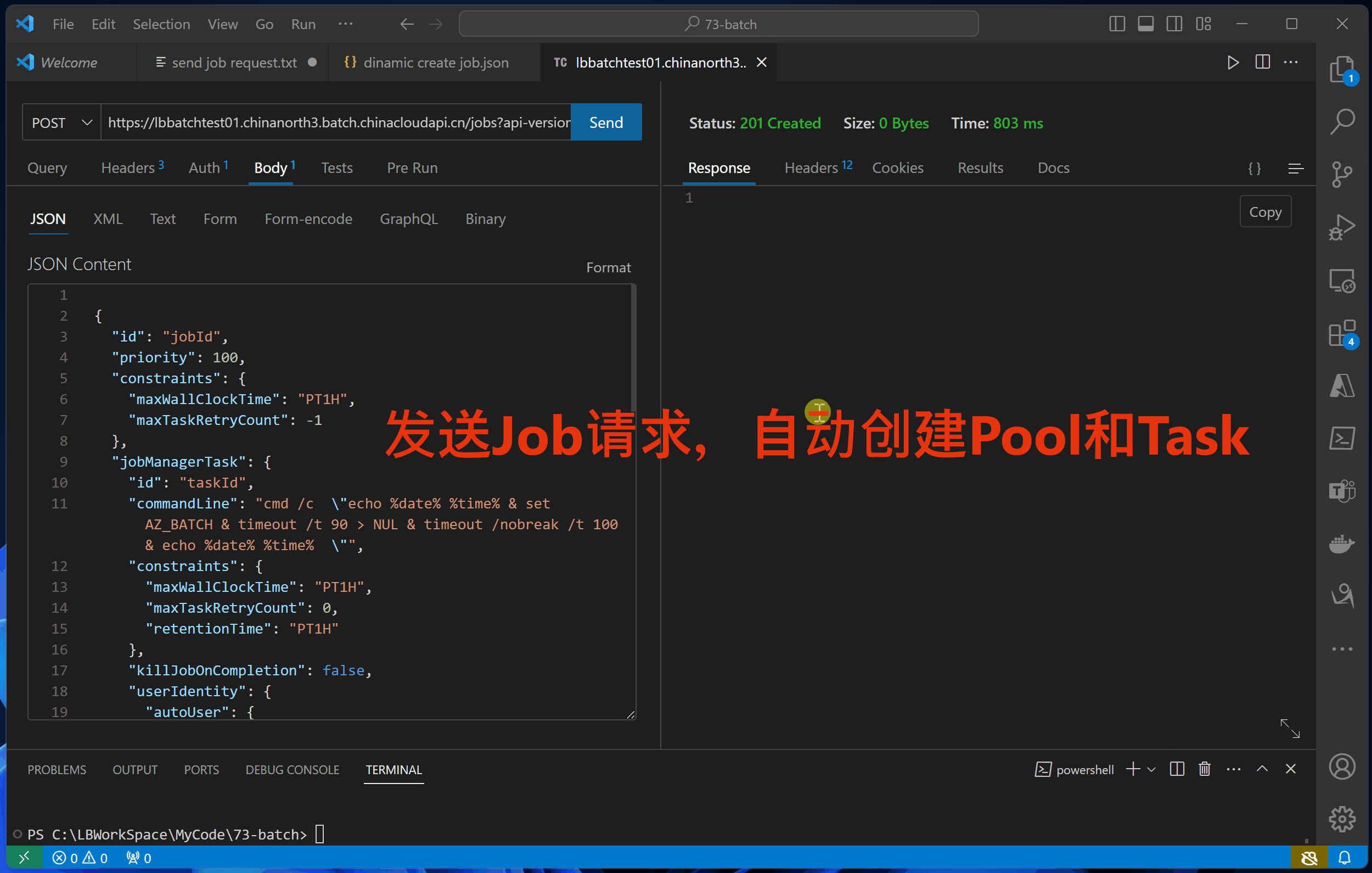The height and width of the screenshot is (873, 1372).
Task: Select the TERMINAL tab in panel
Action: click(x=393, y=770)
